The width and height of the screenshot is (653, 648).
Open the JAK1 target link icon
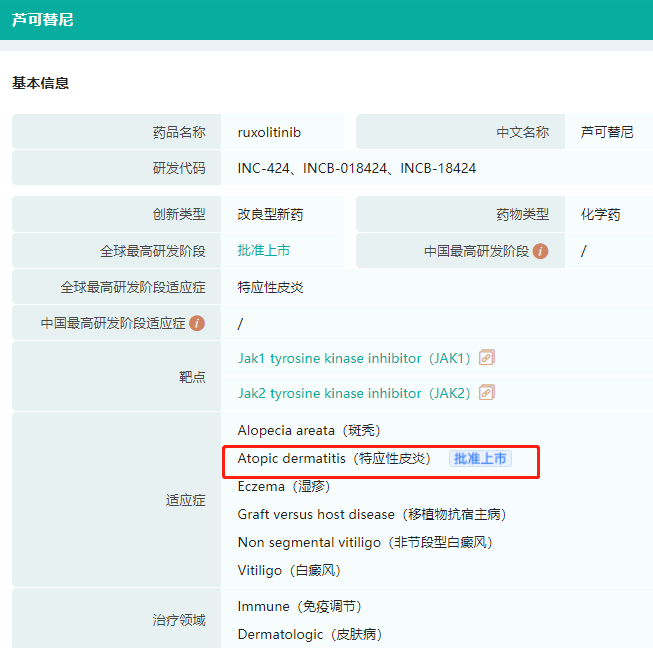(486, 358)
